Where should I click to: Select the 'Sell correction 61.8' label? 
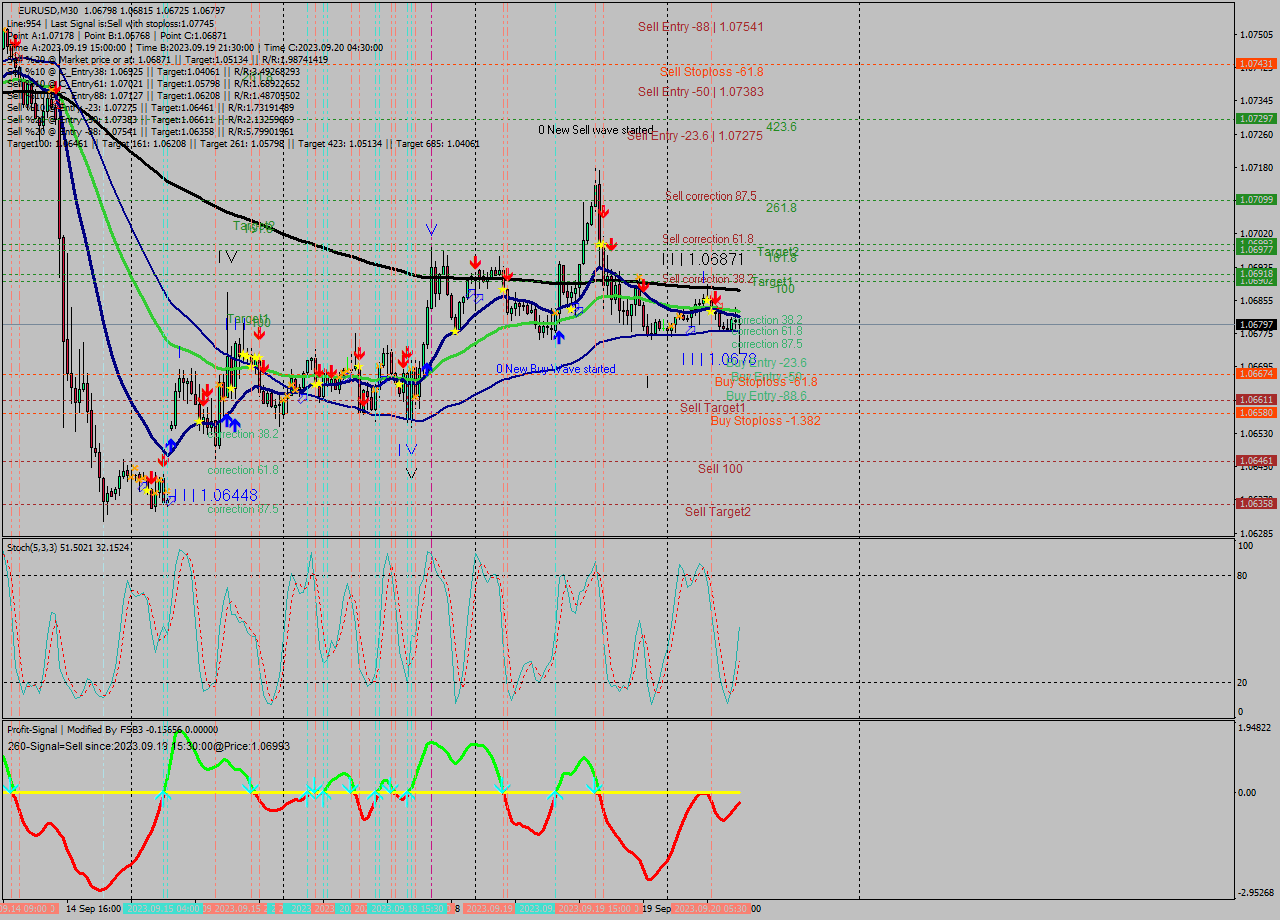point(708,239)
